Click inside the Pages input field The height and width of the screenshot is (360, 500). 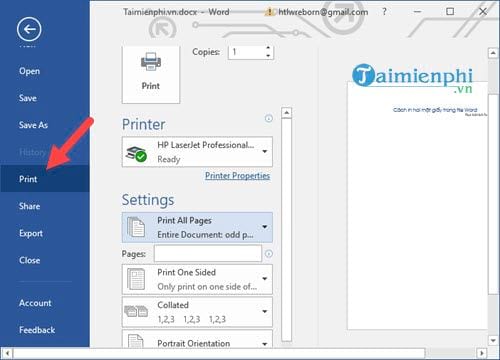208,254
